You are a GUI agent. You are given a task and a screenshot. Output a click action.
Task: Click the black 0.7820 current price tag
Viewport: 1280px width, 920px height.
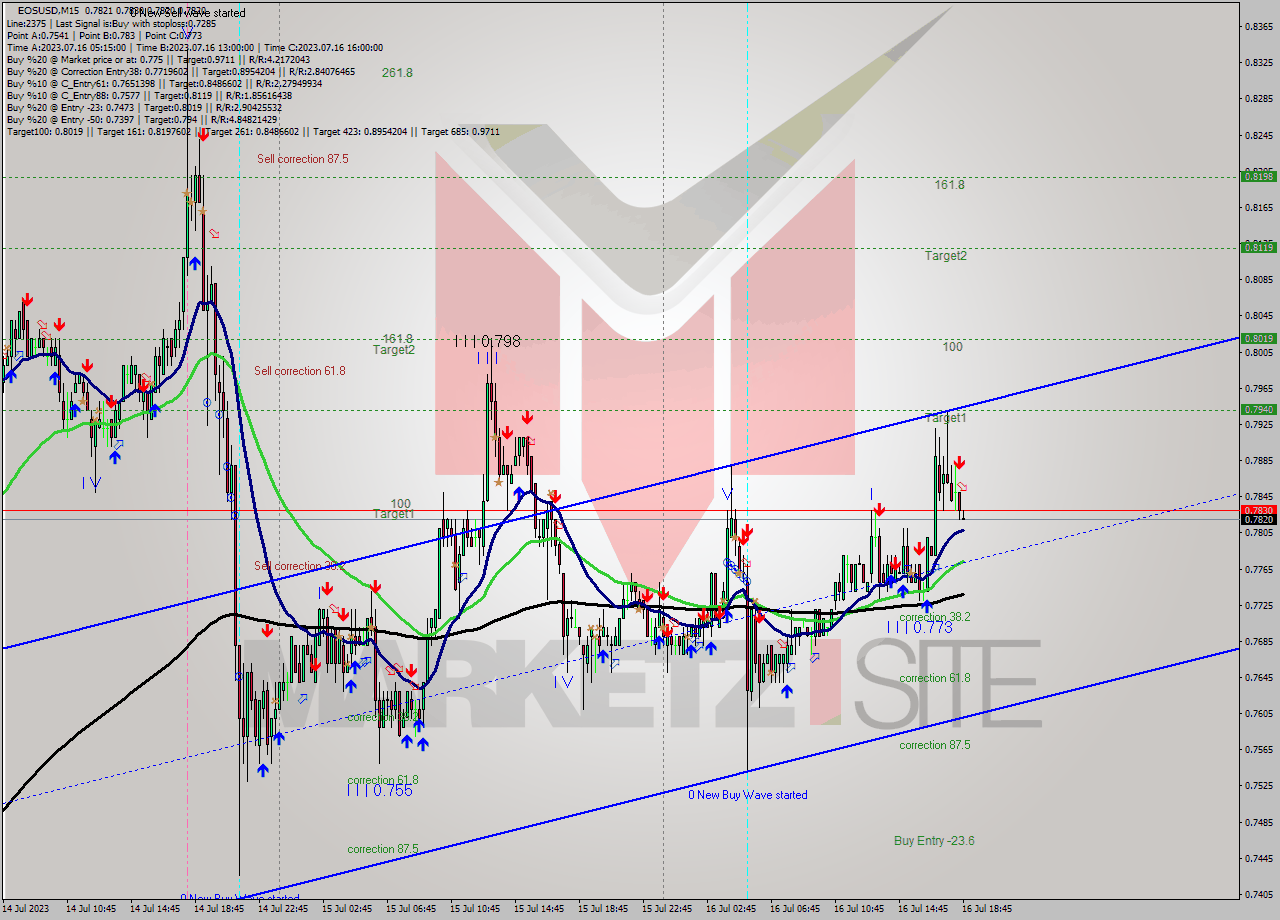(1258, 519)
